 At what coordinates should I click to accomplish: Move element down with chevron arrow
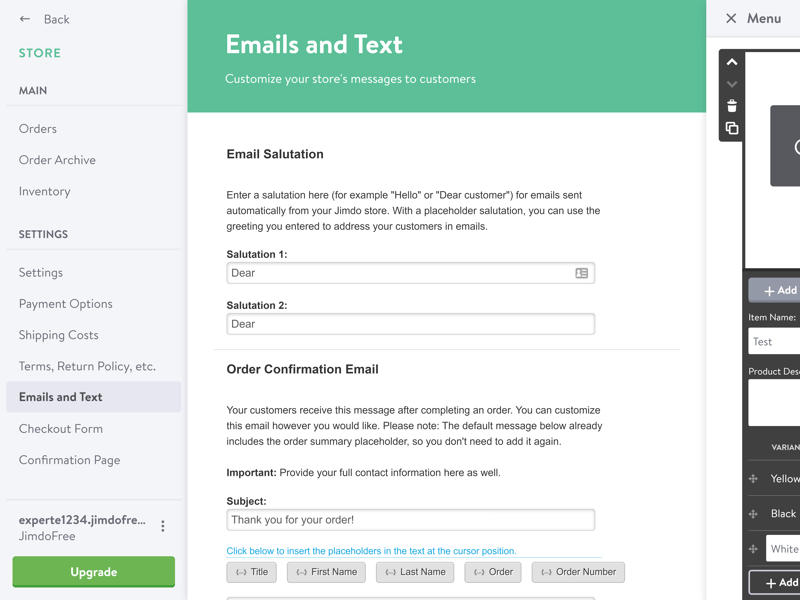732,84
